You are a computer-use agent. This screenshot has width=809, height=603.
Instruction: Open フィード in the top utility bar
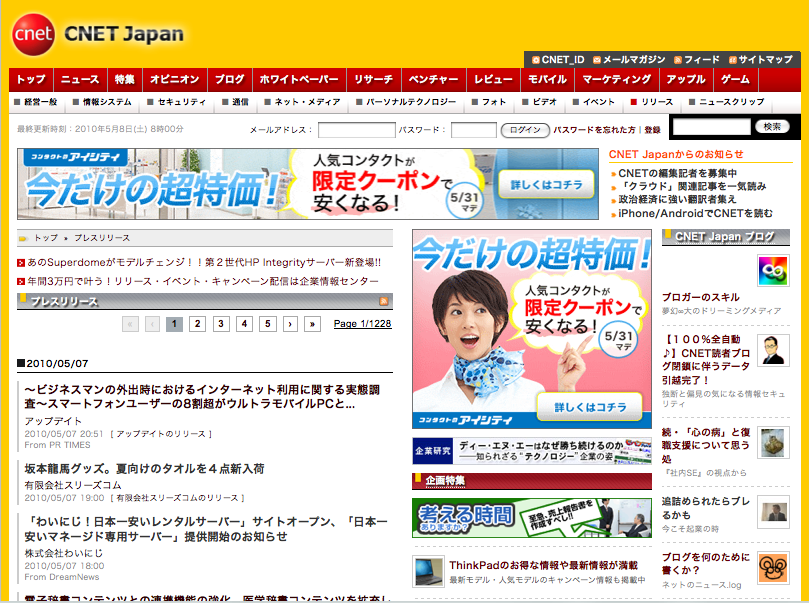pos(697,60)
